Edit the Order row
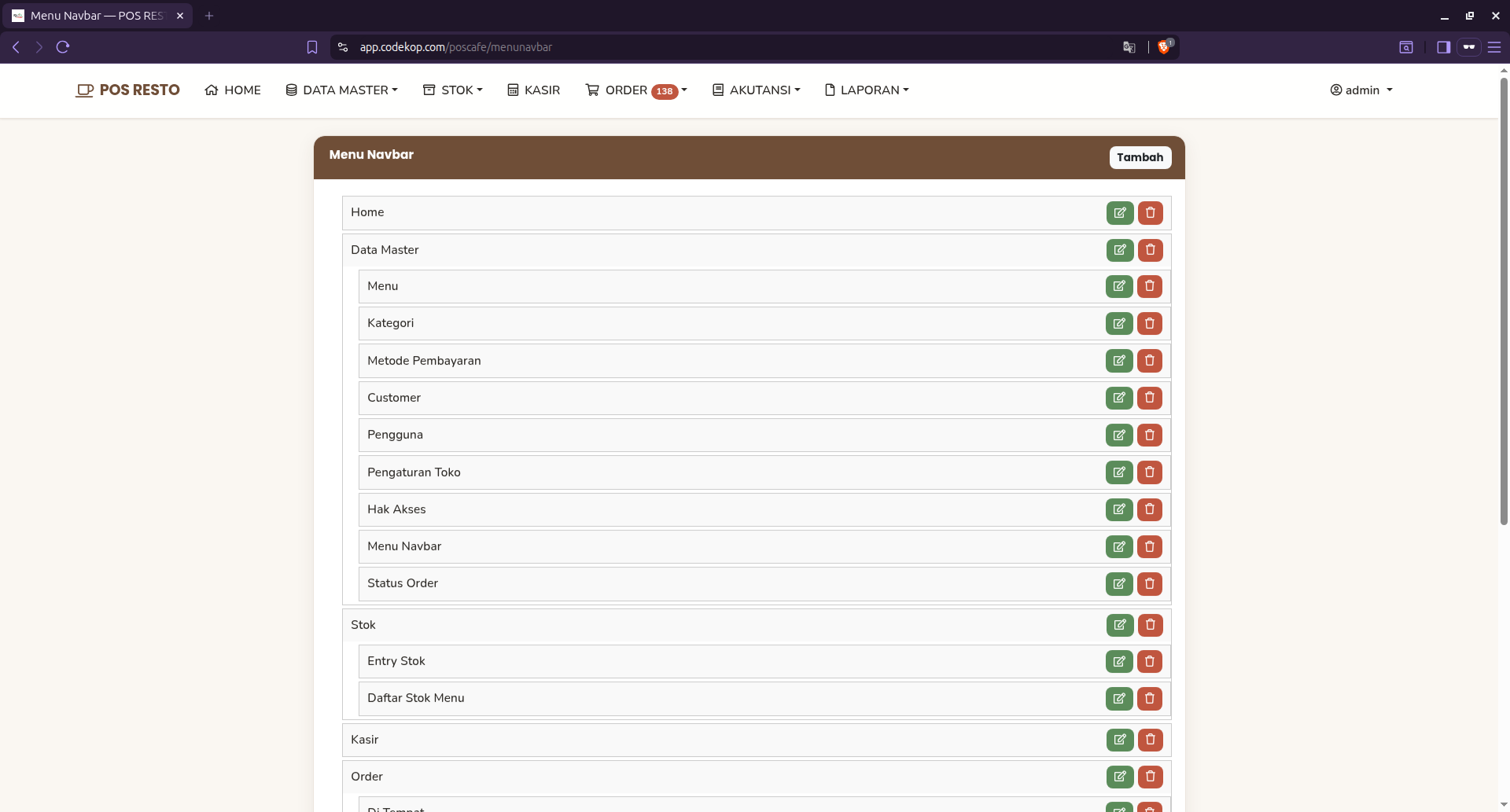This screenshot has height=812, width=1510. click(1120, 777)
